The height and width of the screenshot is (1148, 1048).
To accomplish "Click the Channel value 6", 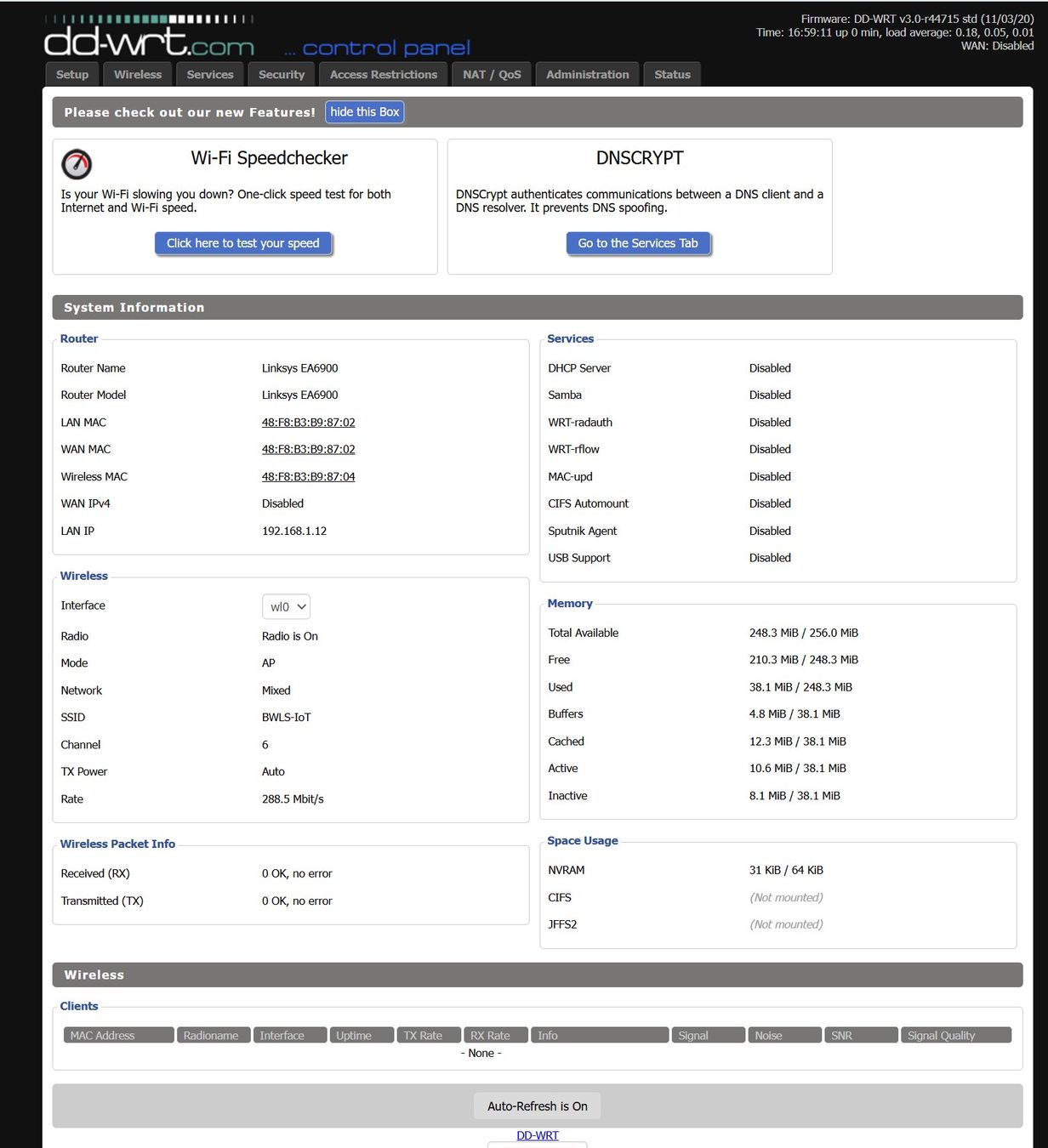I will (265, 745).
